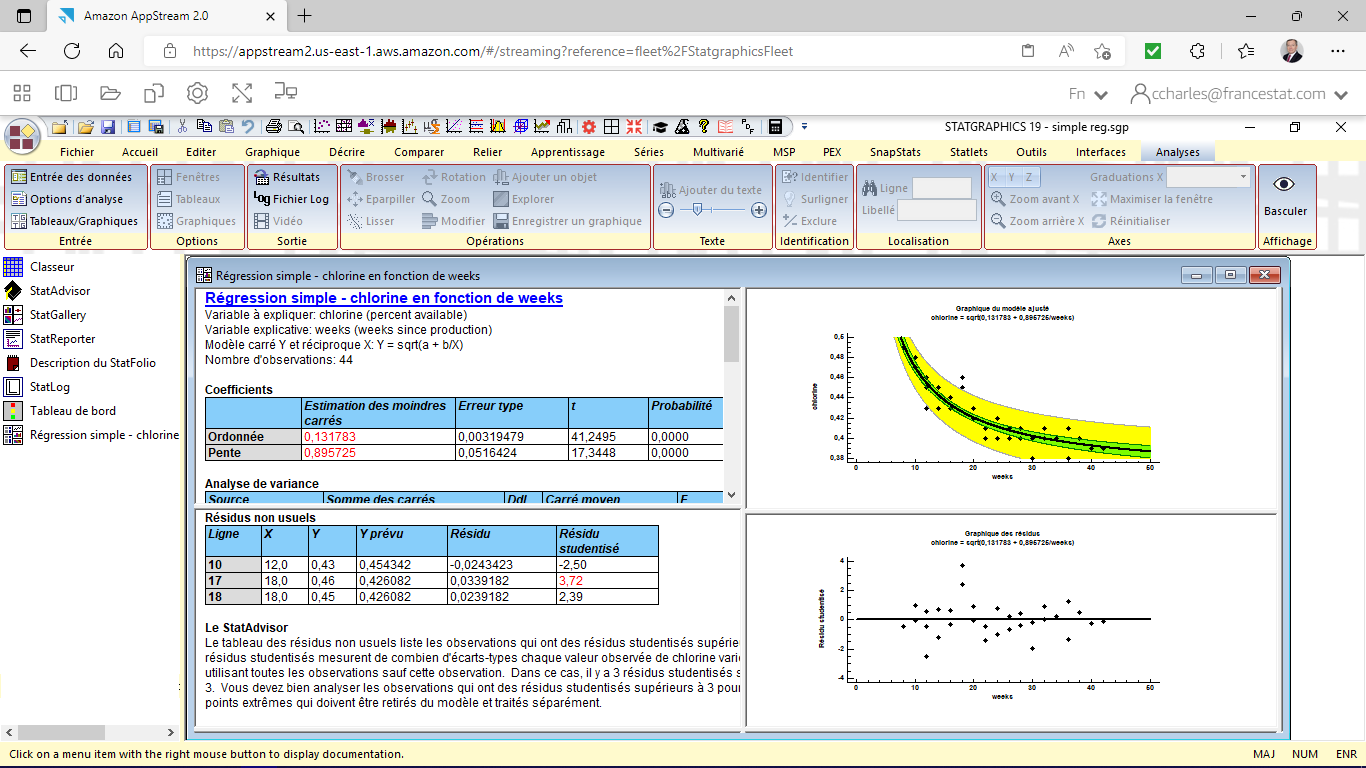Open the Multivarié menu

pos(718,152)
